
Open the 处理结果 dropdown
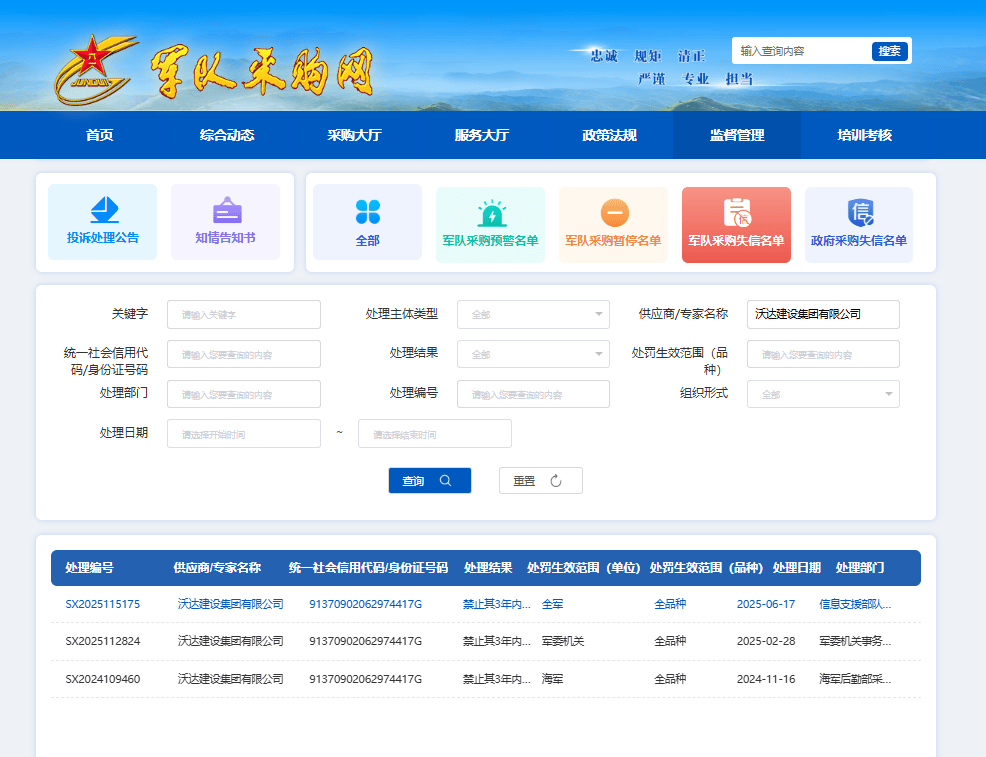pyautogui.click(x=533, y=354)
